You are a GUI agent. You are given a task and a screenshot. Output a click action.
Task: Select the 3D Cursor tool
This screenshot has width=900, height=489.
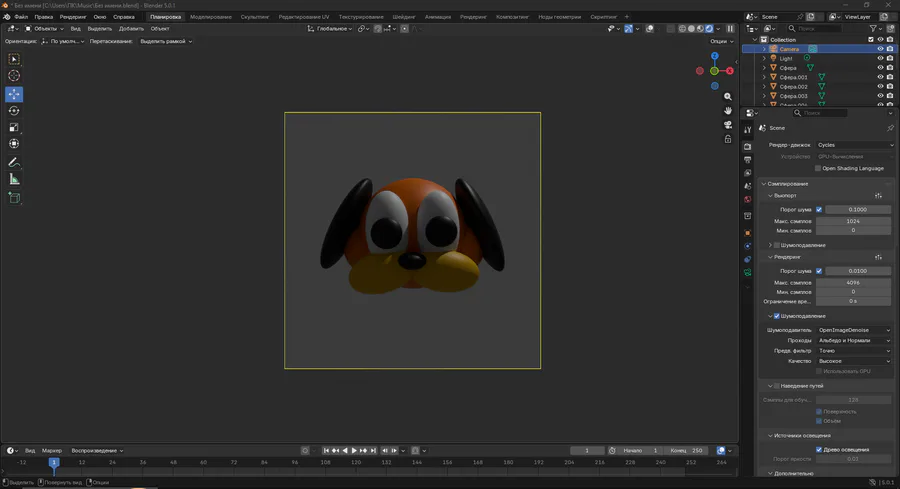(x=14, y=76)
